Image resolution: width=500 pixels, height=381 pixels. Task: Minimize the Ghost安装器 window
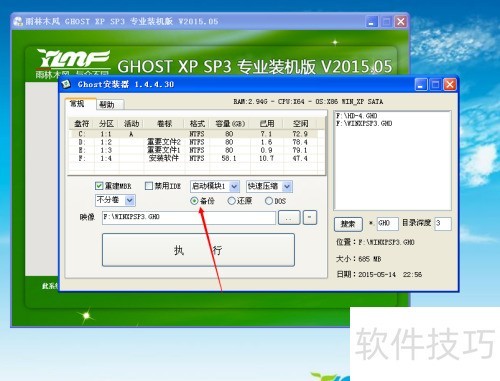(421, 85)
